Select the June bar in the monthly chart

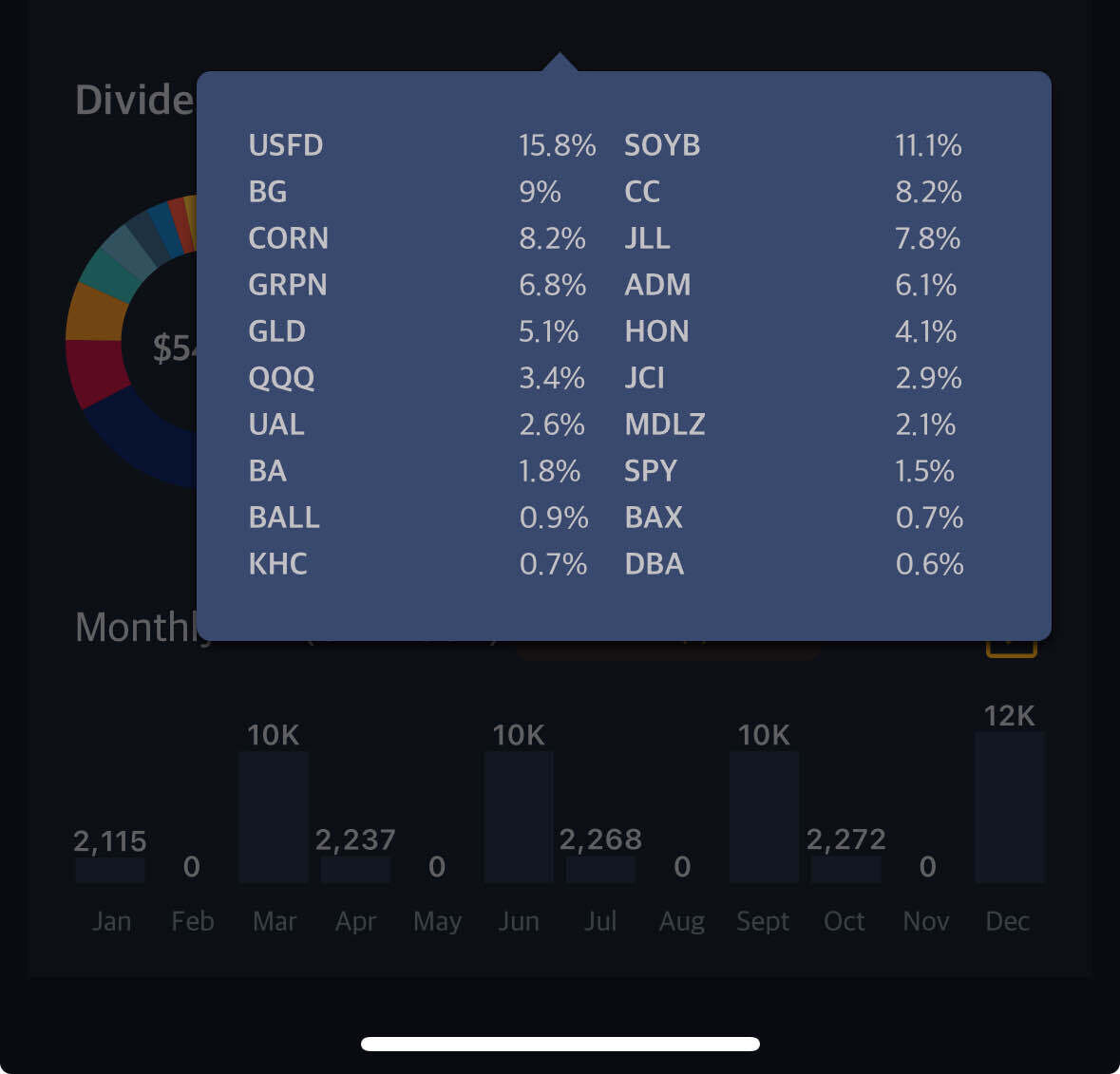coord(519,817)
